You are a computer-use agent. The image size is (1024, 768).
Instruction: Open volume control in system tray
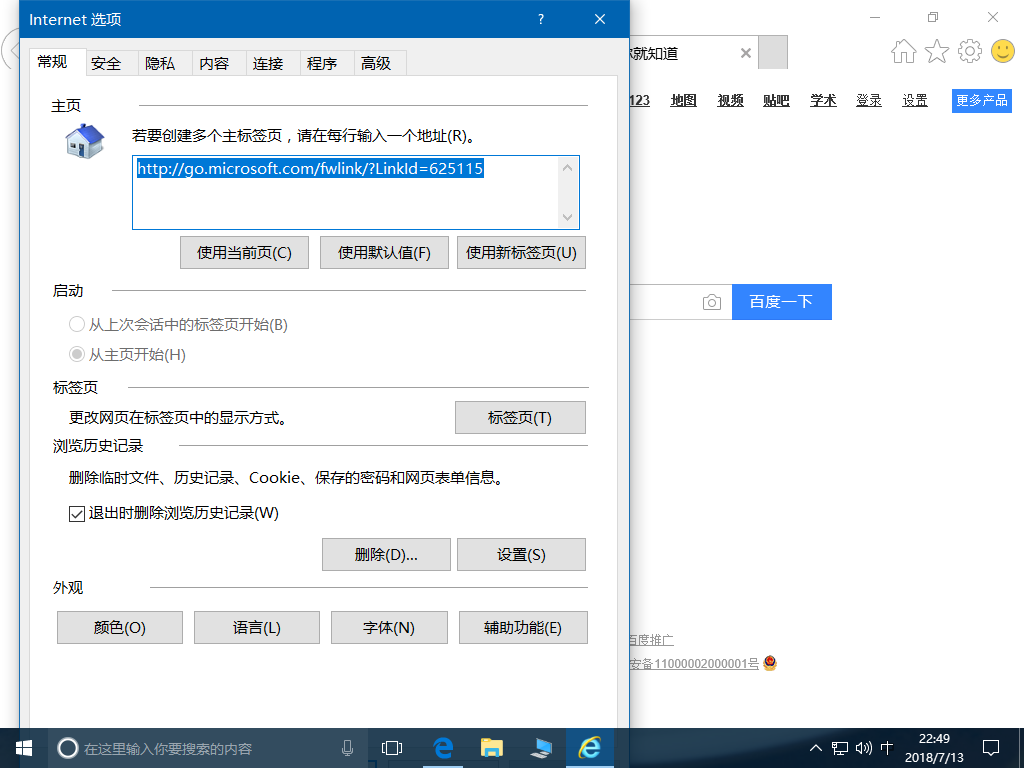pyautogui.click(x=863, y=748)
